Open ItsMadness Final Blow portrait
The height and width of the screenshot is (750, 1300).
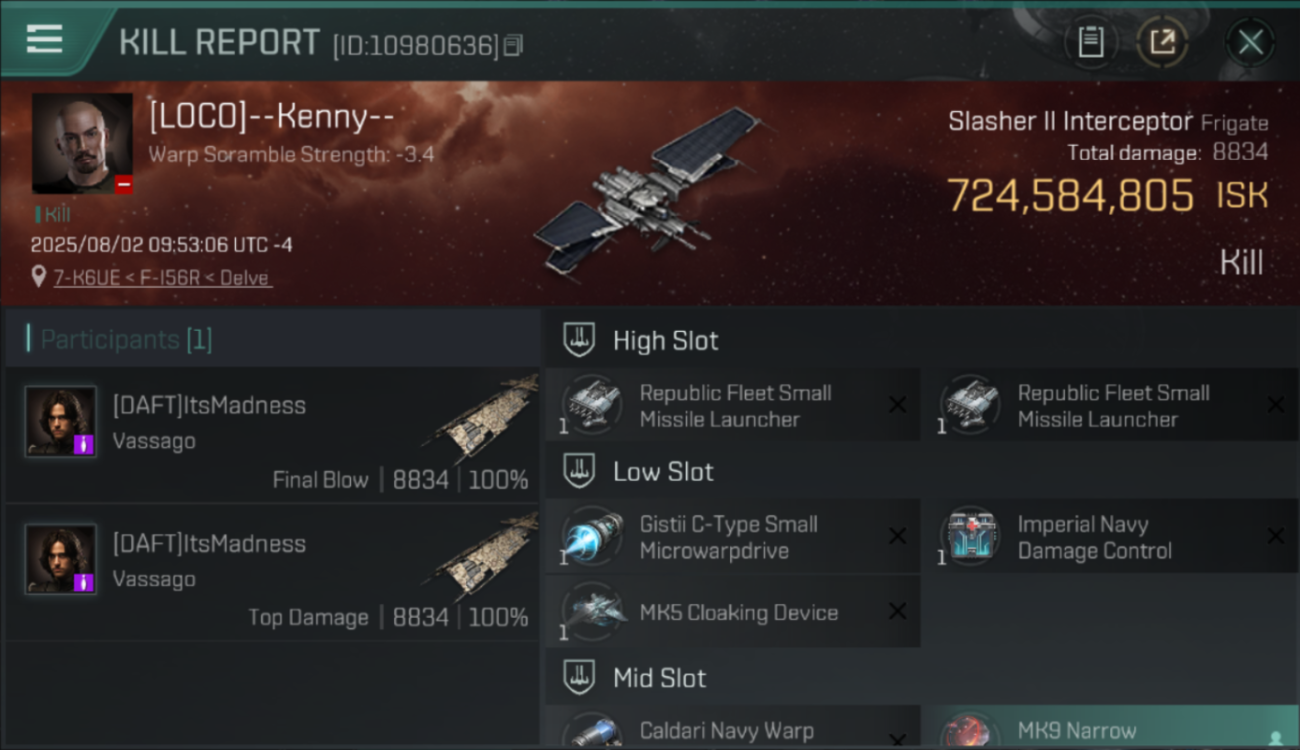coord(61,421)
